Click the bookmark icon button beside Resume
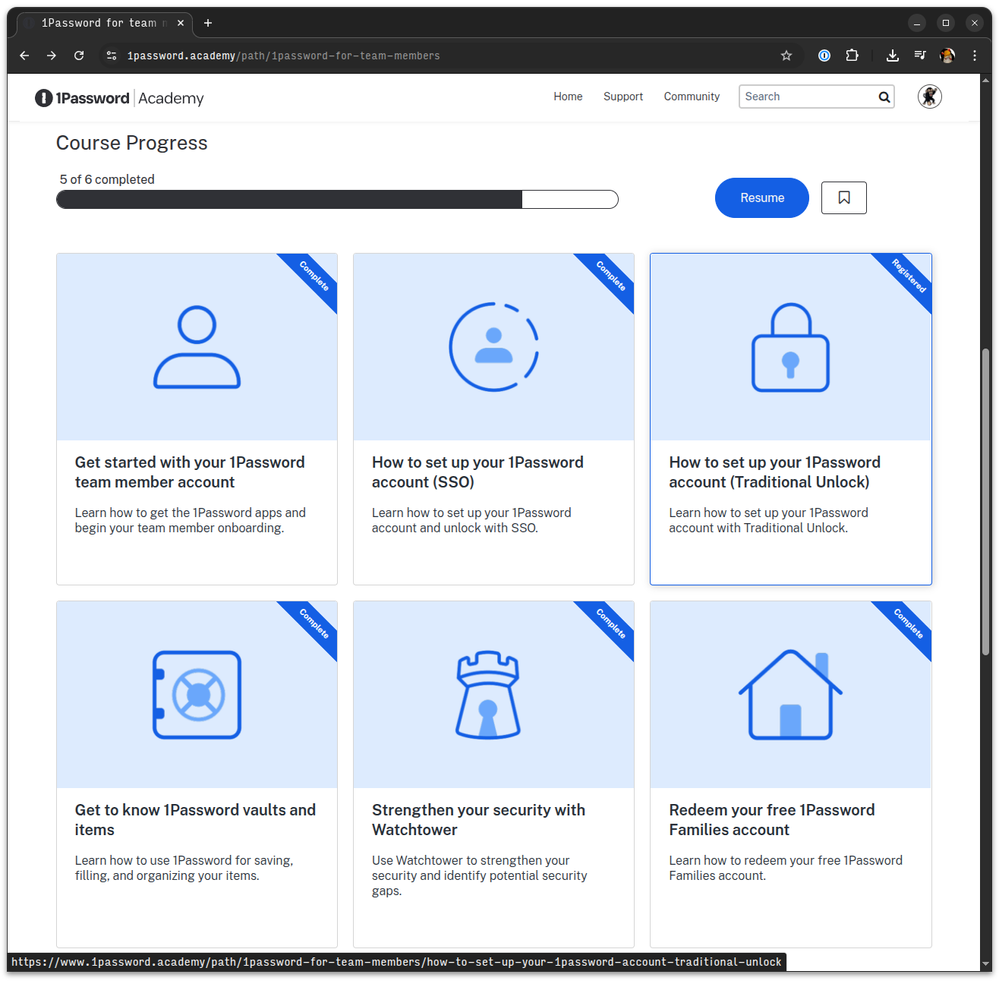The height and width of the screenshot is (981, 999). (x=843, y=198)
